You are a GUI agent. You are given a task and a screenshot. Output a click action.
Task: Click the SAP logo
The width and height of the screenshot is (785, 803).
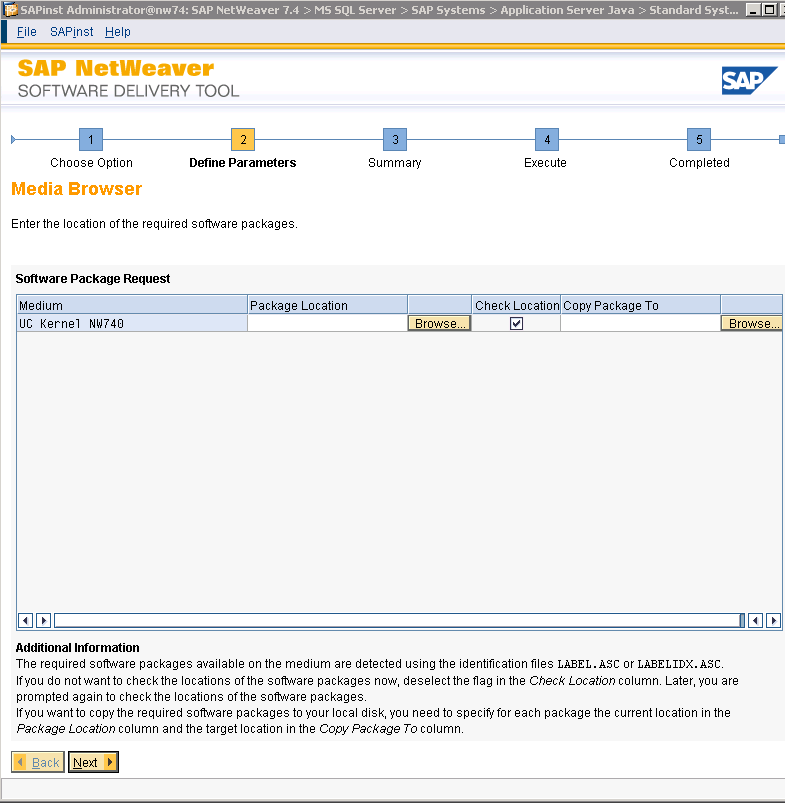[x=749, y=80]
